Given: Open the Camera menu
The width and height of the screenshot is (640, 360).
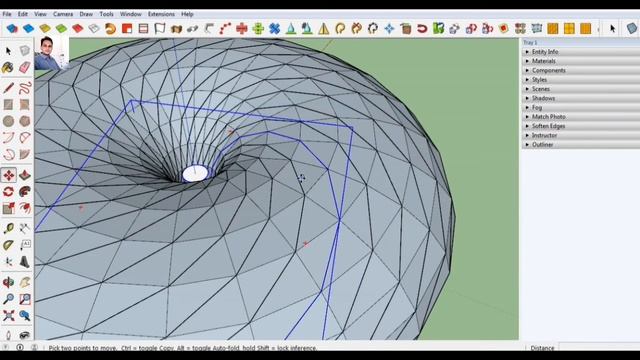Looking at the screenshot, I should click(x=63, y=14).
